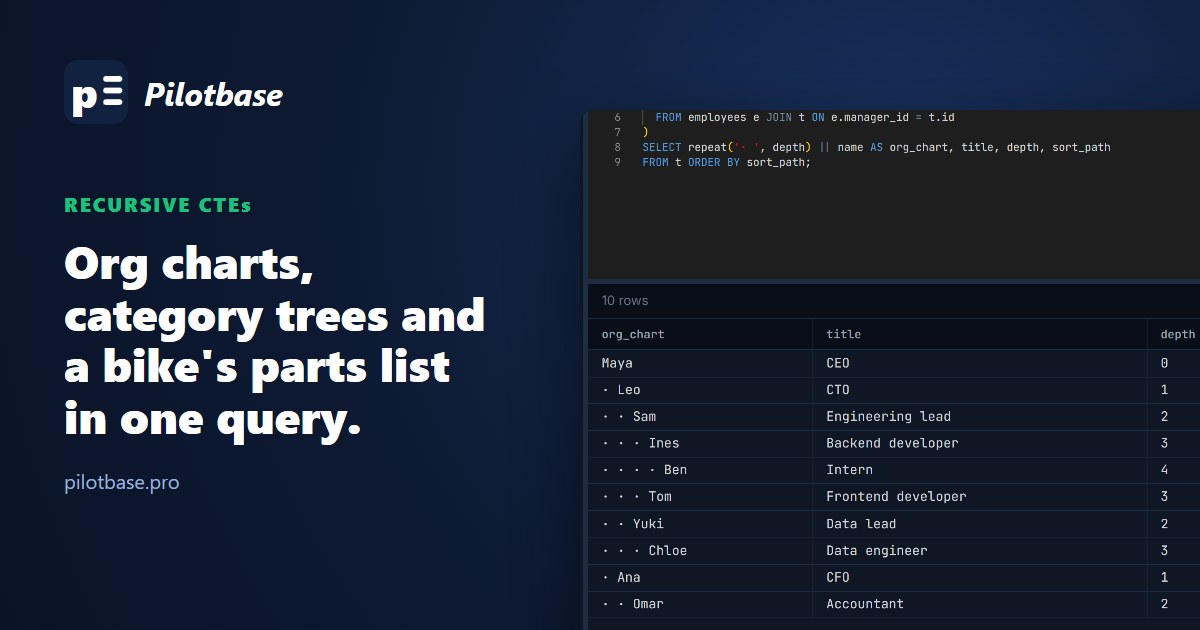Click the Accountant title cell
Image resolution: width=1200 pixels, height=630 pixels.
(x=980, y=604)
